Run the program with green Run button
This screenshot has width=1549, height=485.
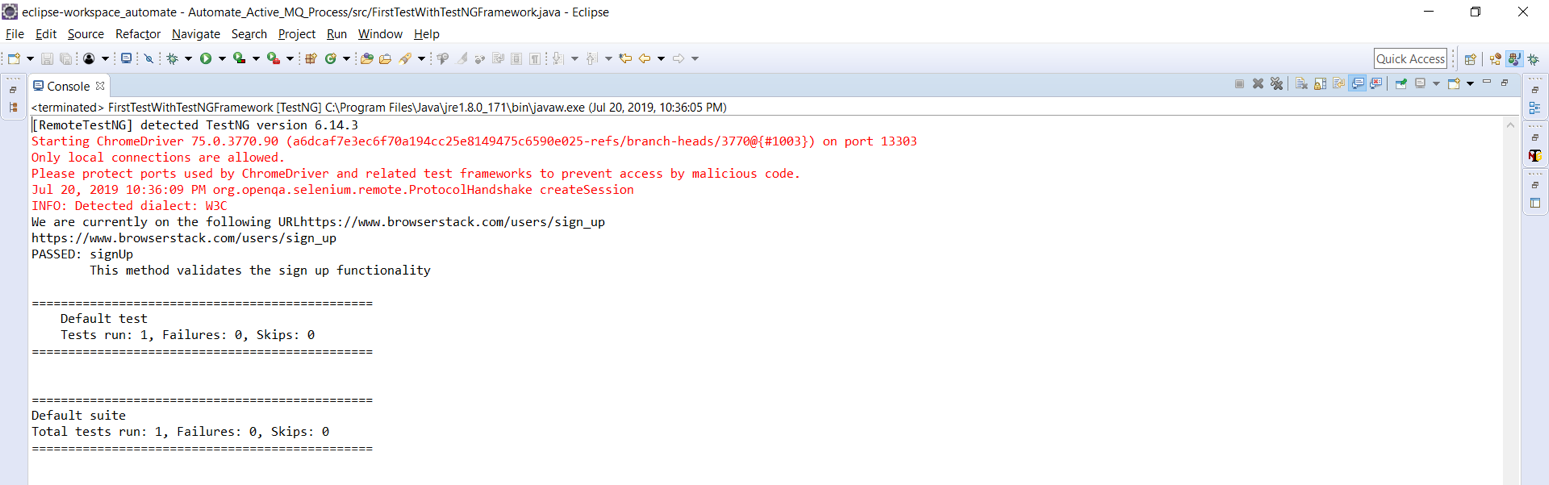pyautogui.click(x=206, y=59)
